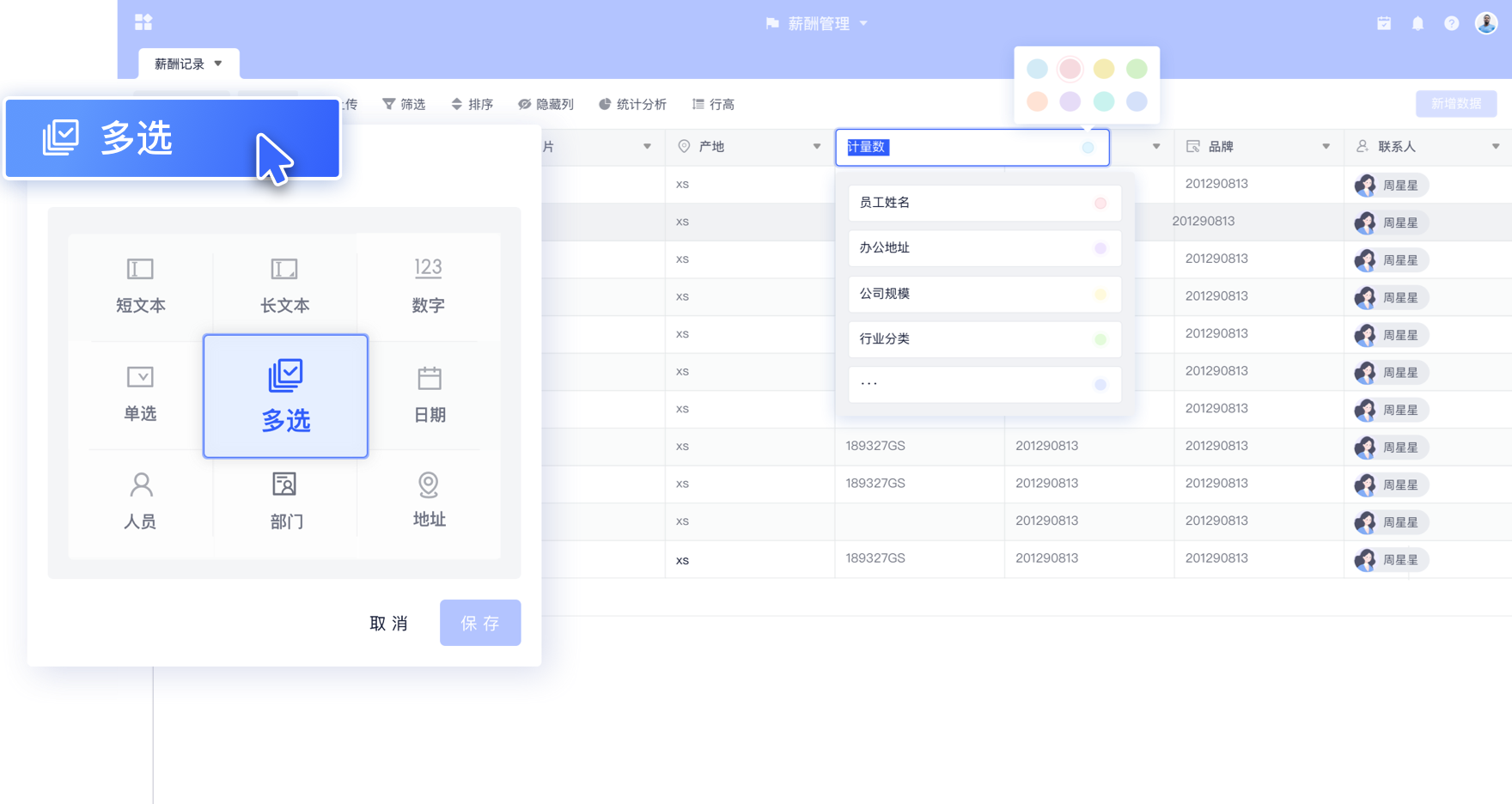1512x804 pixels.
Task: Select the 短文本 field type
Action: [141, 286]
